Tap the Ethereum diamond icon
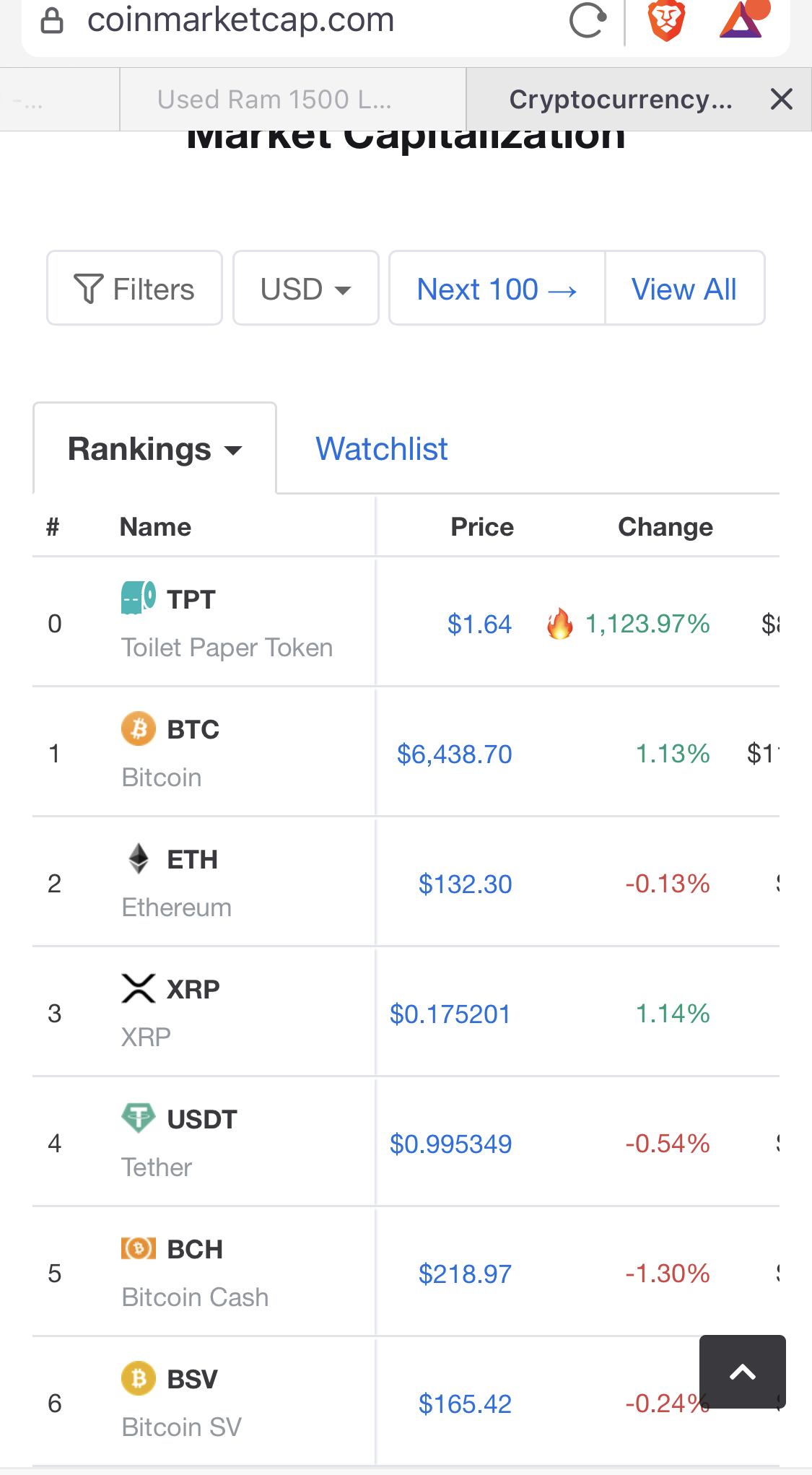Image resolution: width=812 pixels, height=1475 pixels. (x=139, y=858)
